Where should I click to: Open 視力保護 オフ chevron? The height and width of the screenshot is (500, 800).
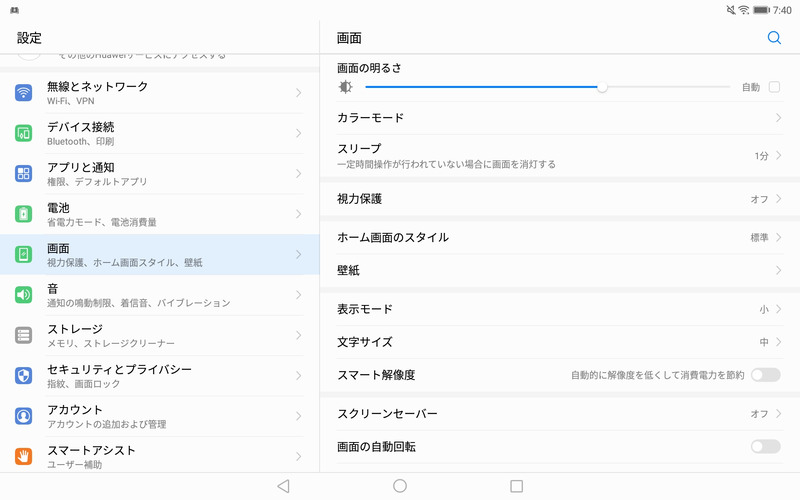778,198
